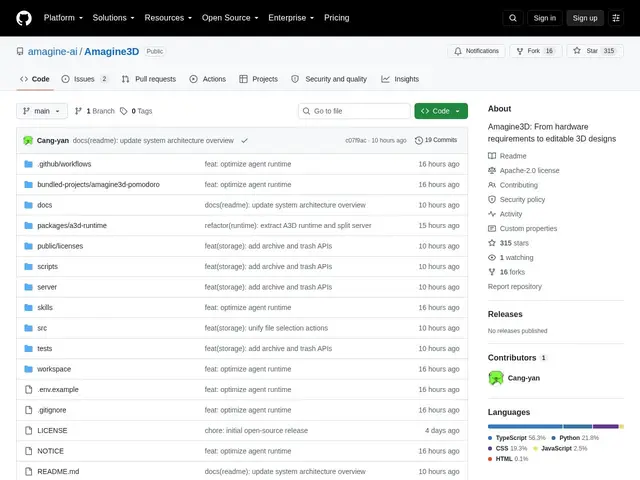
Task: Click the GitHub logo icon
Action: pos(24,18)
